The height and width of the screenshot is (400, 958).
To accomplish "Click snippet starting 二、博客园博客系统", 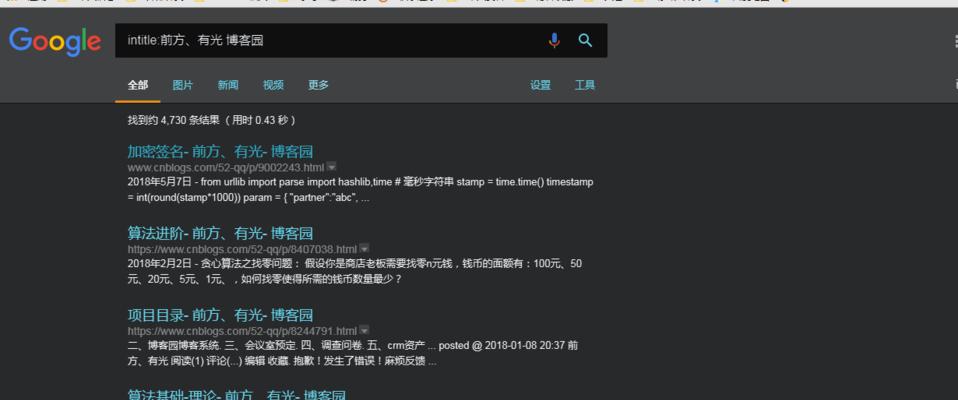I will pyautogui.click(x=353, y=353).
